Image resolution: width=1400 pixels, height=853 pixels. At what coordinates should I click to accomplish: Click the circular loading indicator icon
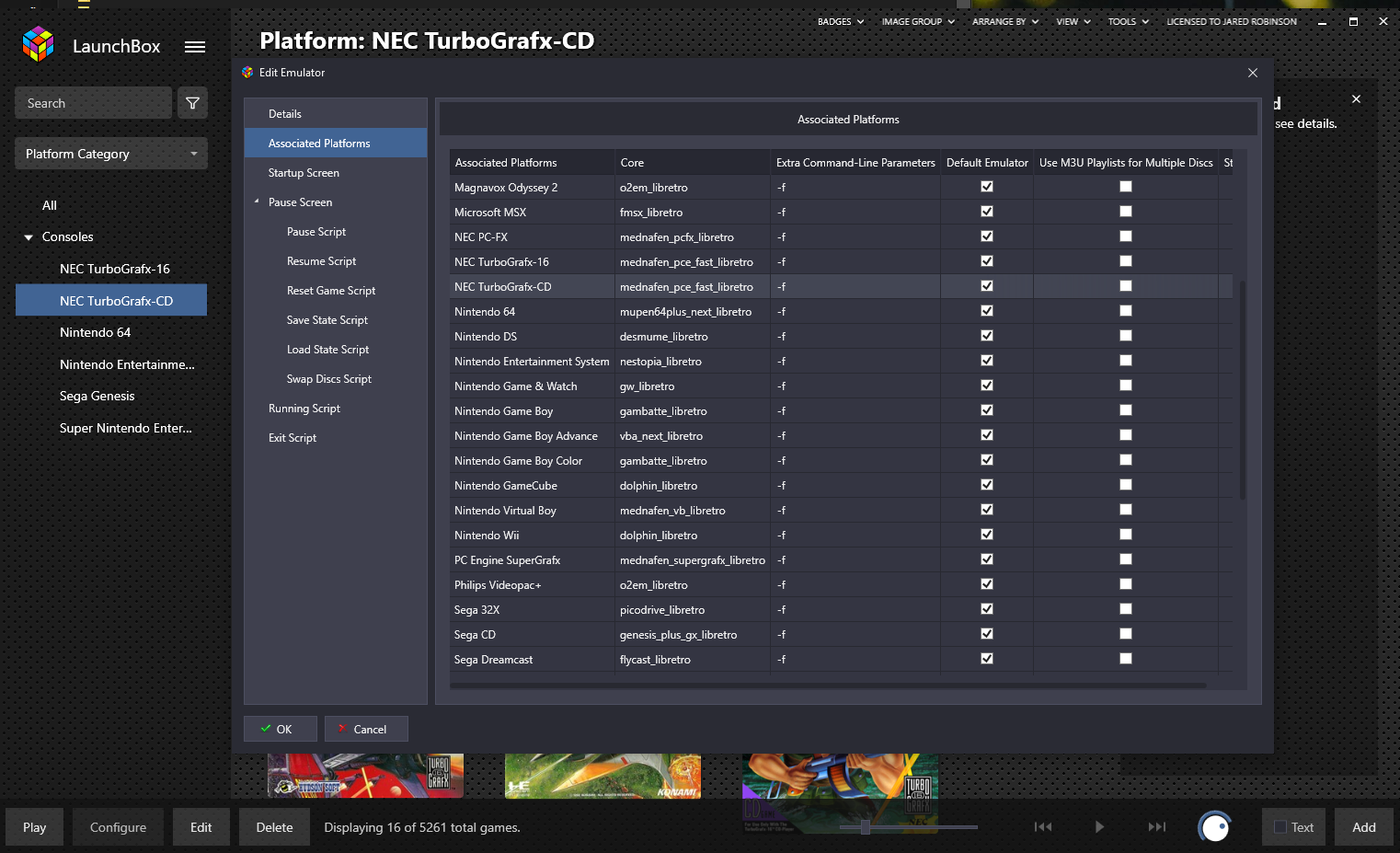(x=1215, y=826)
